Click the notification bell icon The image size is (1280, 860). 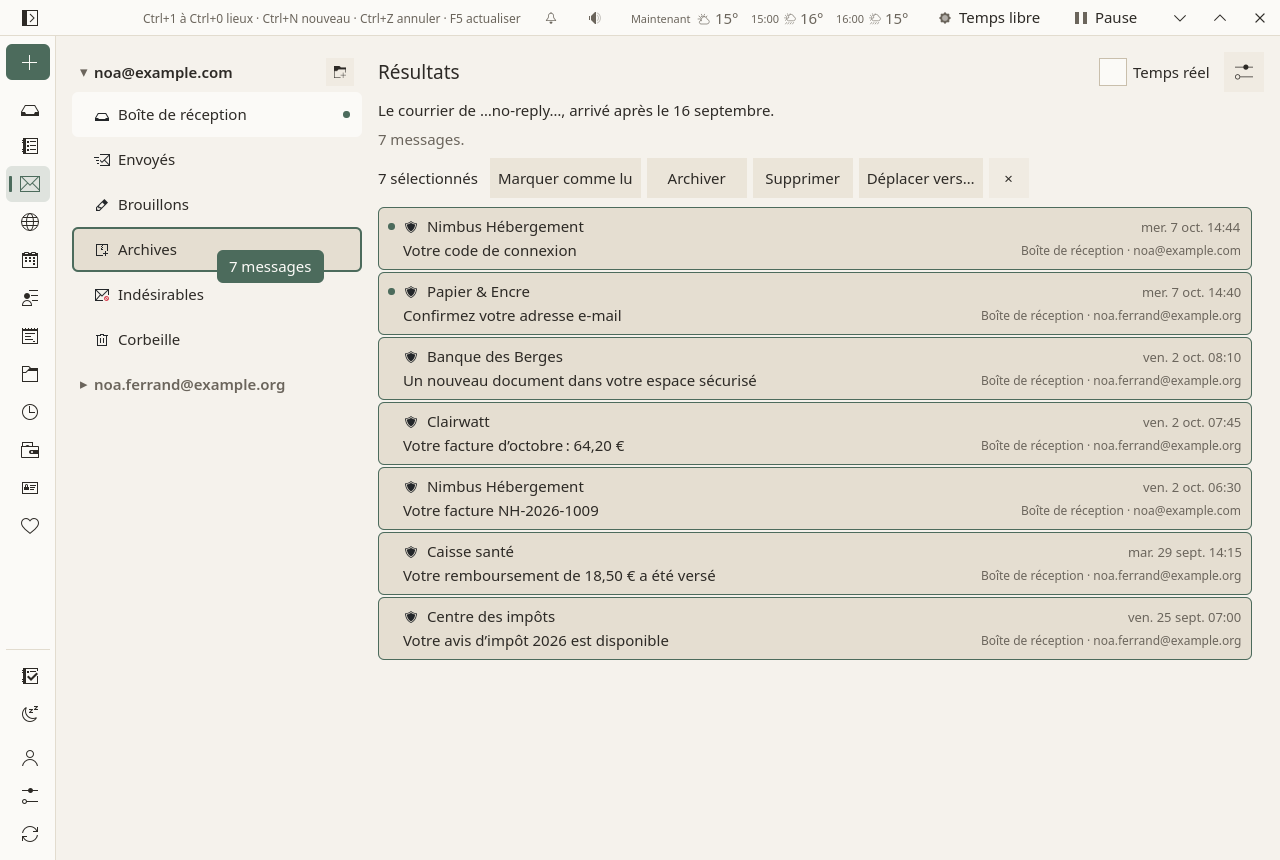click(551, 18)
